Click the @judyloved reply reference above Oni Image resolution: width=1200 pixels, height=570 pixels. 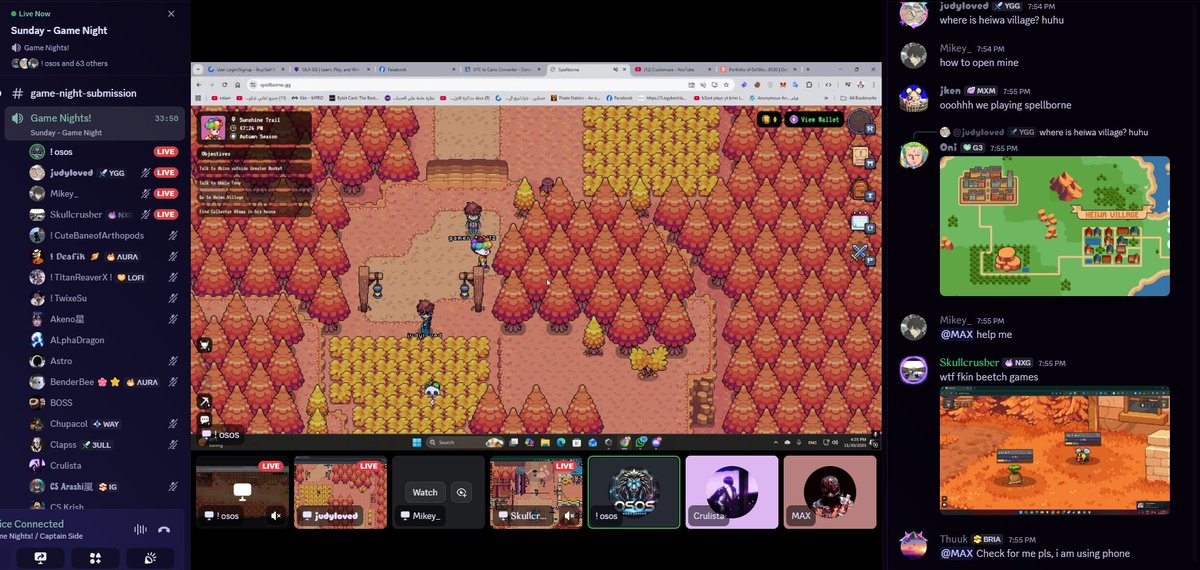978,132
